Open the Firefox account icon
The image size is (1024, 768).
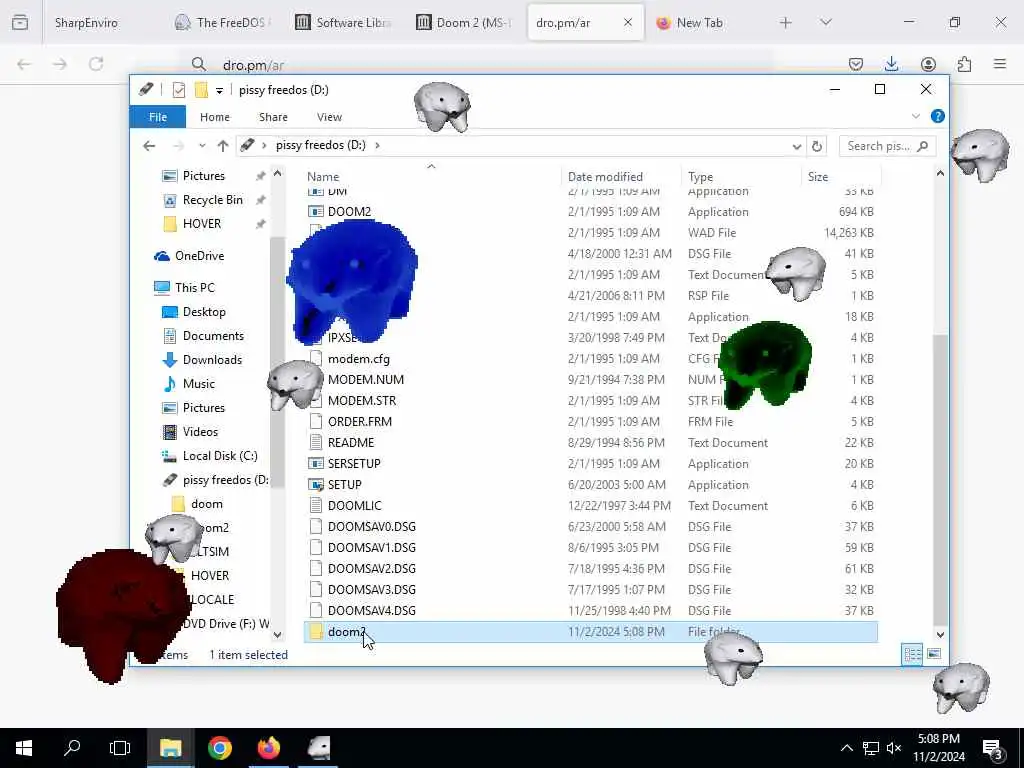(x=928, y=64)
